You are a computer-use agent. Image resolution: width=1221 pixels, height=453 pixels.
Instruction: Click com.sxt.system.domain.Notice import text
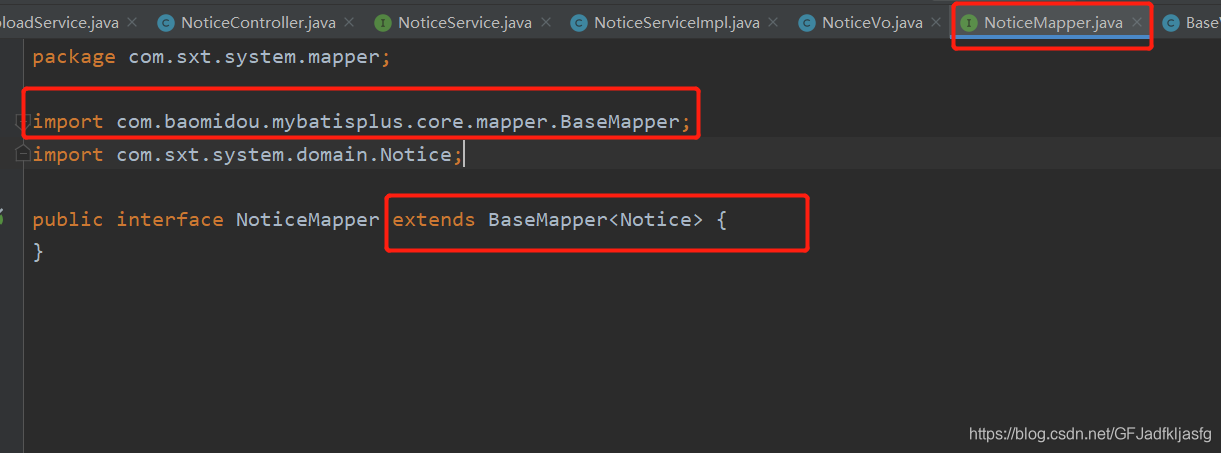tap(284, 154)
